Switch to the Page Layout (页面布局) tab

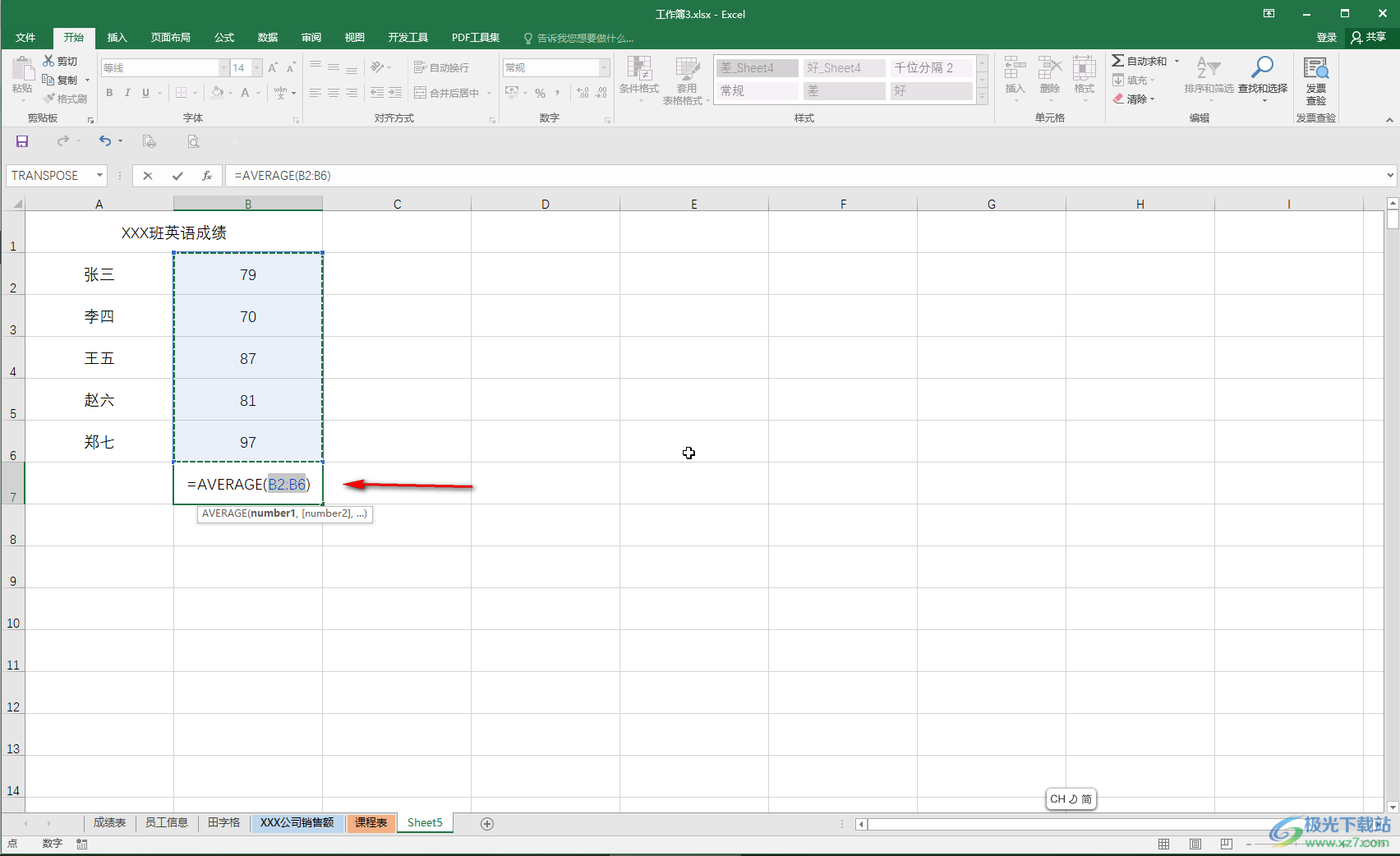171,38
